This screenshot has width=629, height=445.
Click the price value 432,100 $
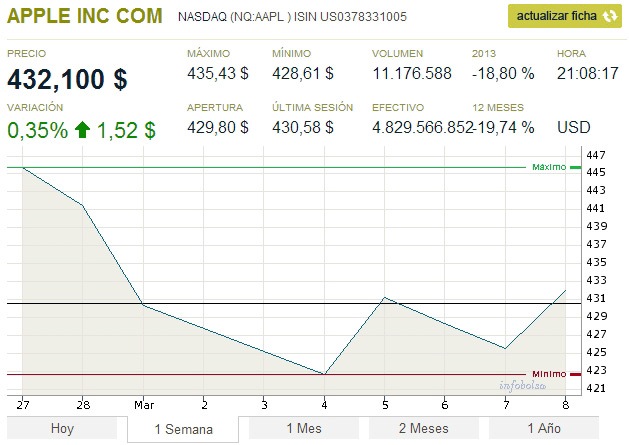[67, 79]
